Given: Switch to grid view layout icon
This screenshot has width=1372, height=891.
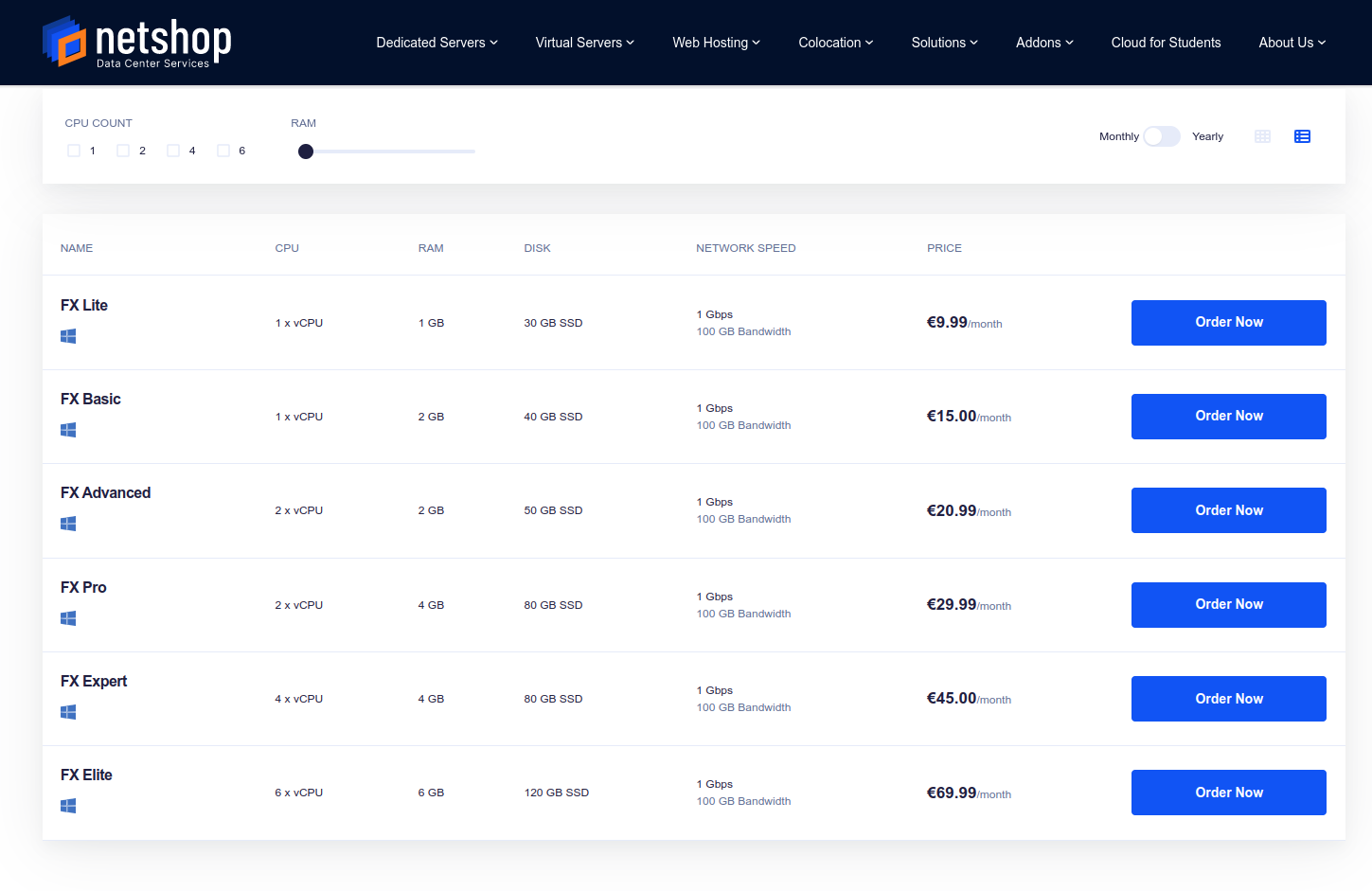Looking at the screenshot, I should tap(1262, 136).
